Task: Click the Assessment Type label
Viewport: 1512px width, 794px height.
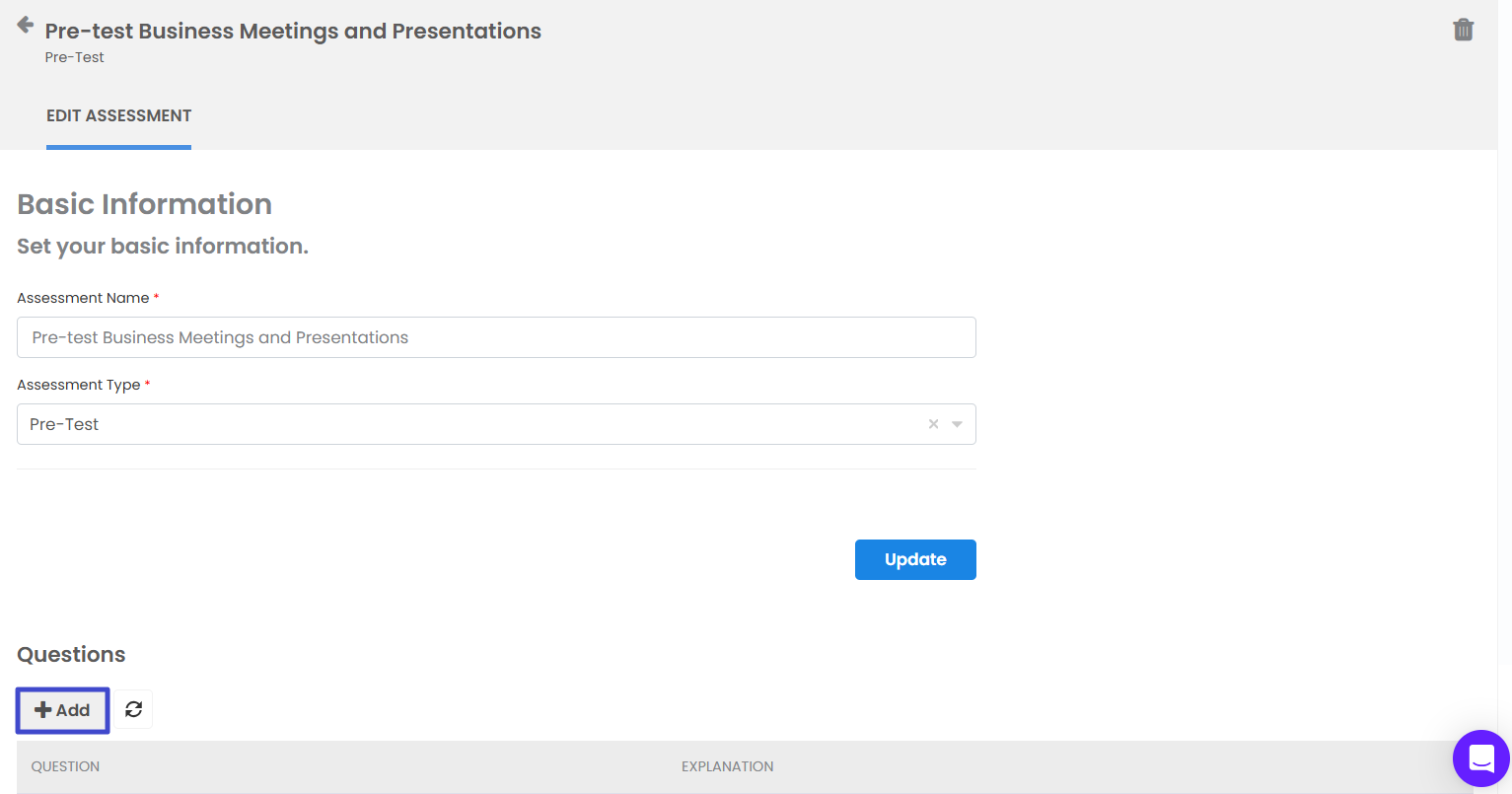Action: point(79,385)
